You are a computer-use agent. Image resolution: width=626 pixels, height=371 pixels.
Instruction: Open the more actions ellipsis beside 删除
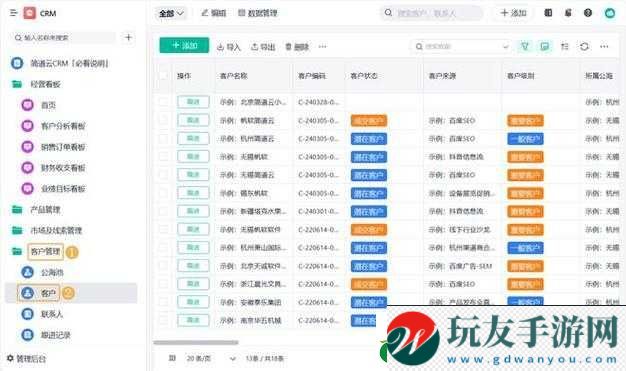click(x=323, y=47)
